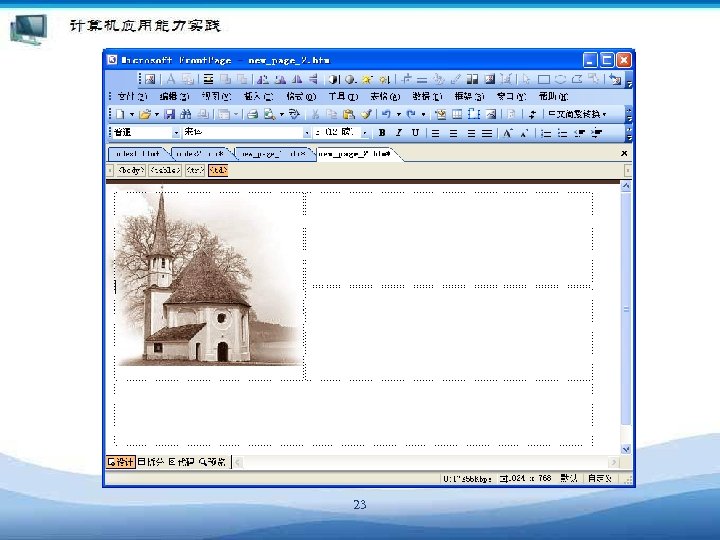Click Decrease Font Size icon
The width and height of the screenshot is (720, 540).
[x=523, y=133]
